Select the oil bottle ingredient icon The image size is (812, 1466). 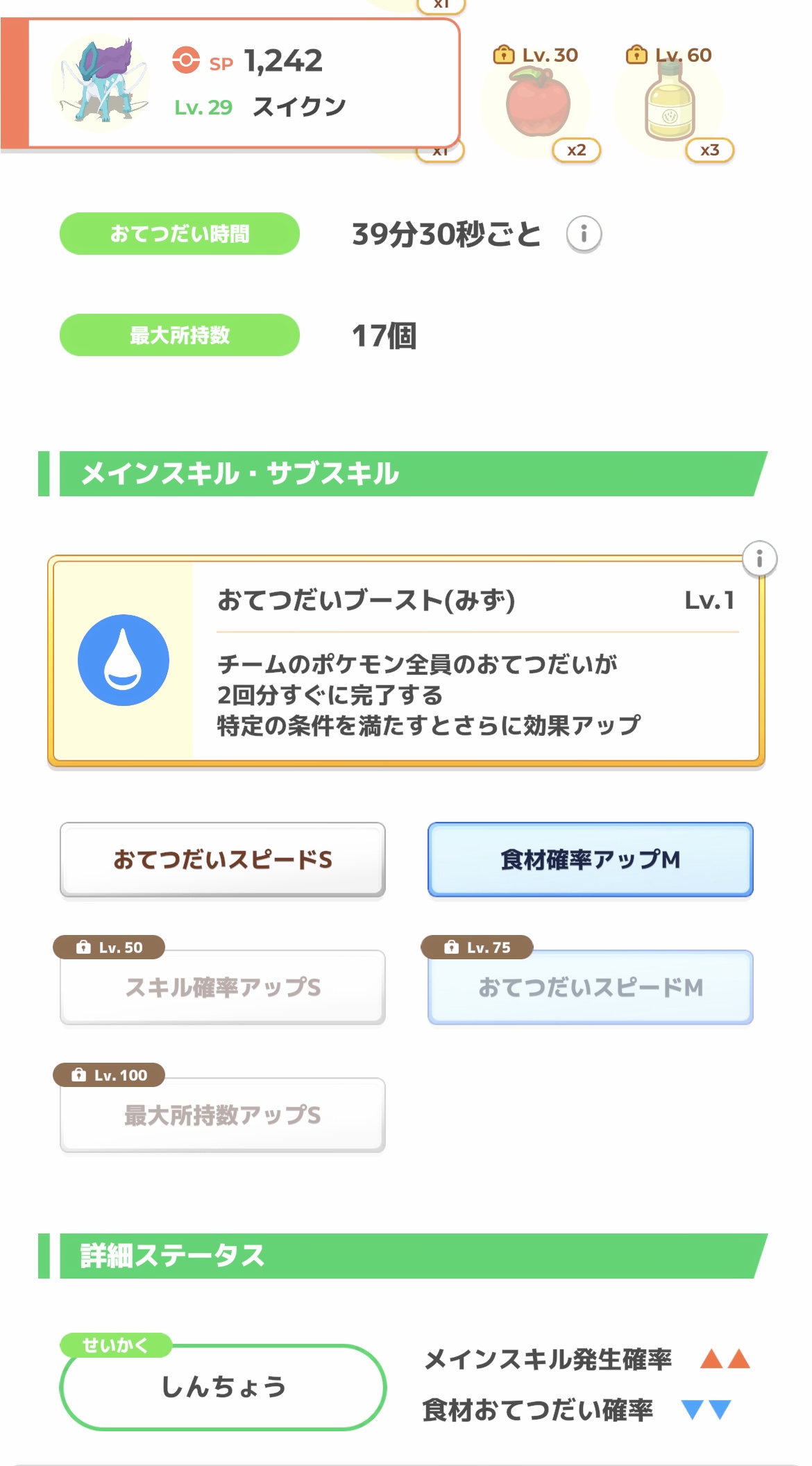pyautogui.click(x=670, y=104)
